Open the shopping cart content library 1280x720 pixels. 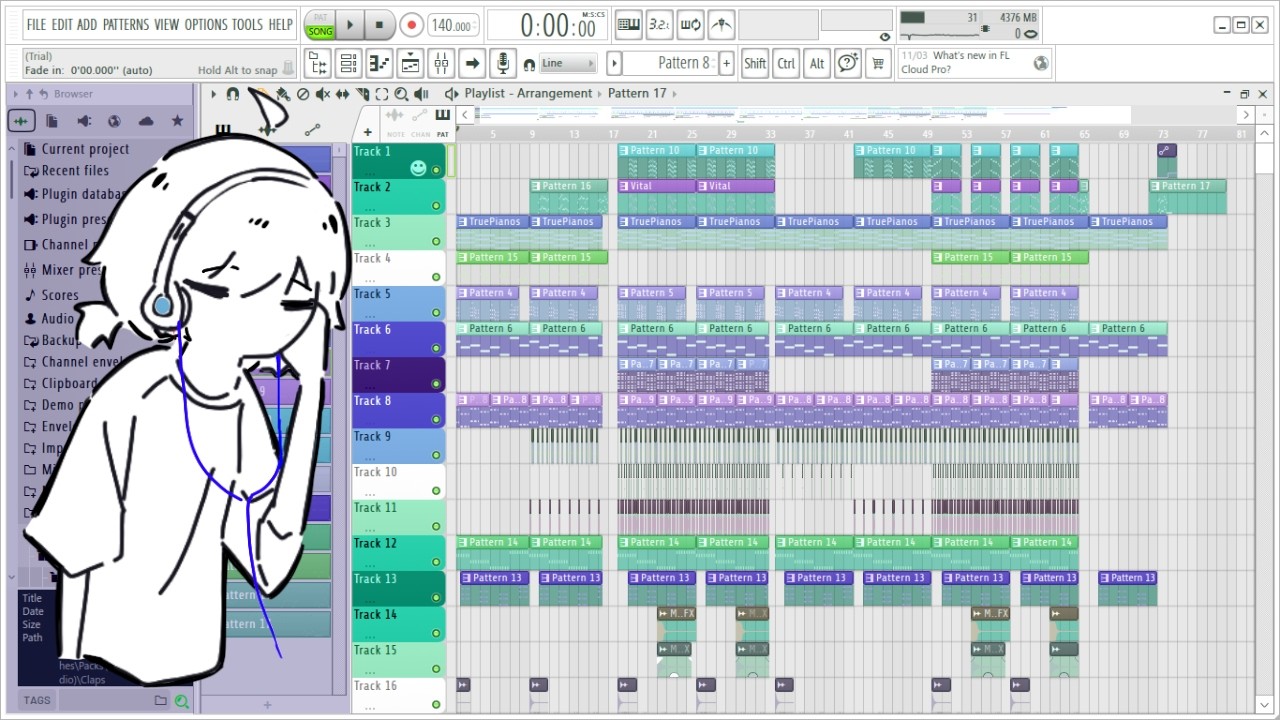tap(878, 64)
